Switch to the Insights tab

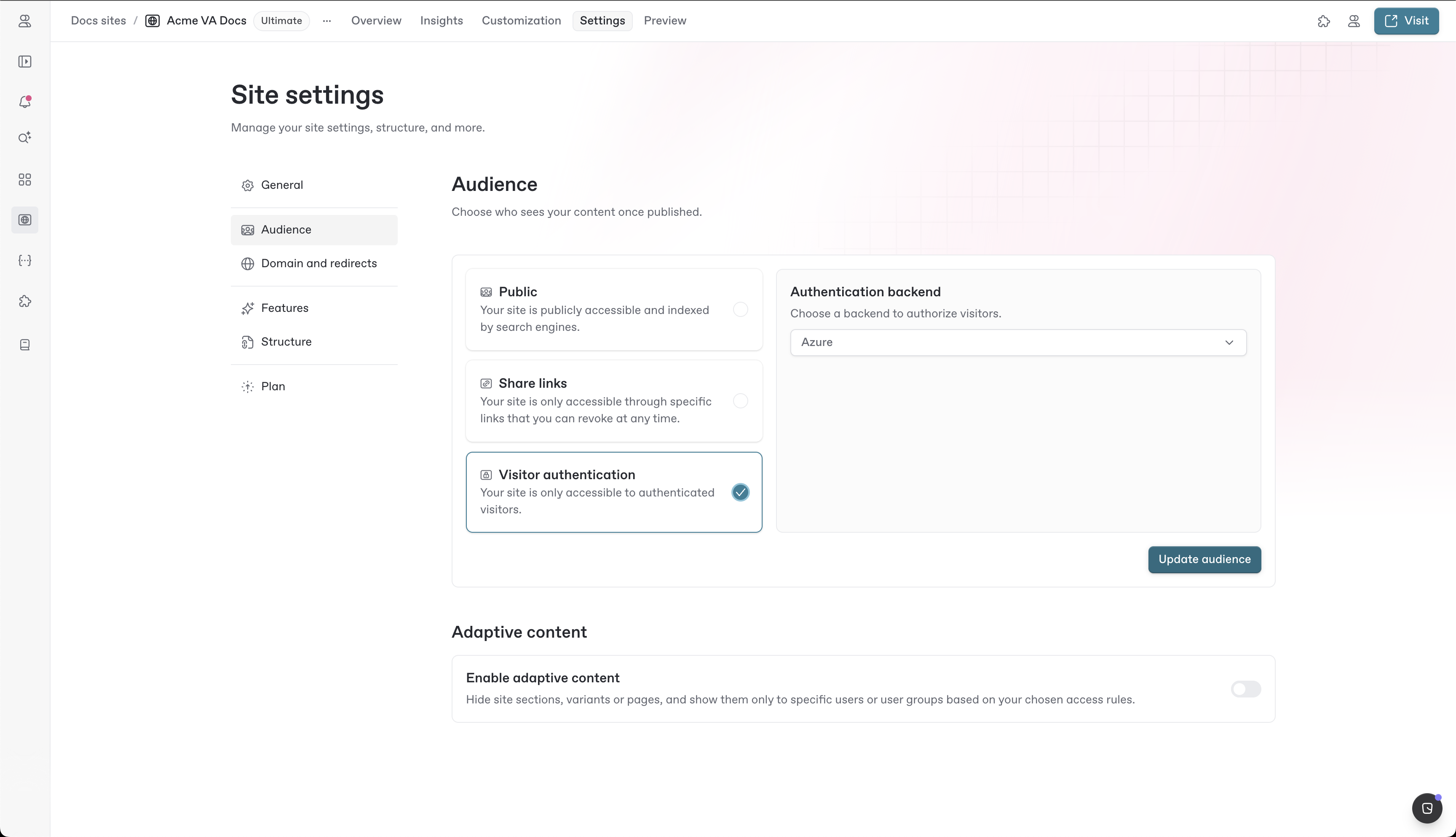tap(441, 21)
